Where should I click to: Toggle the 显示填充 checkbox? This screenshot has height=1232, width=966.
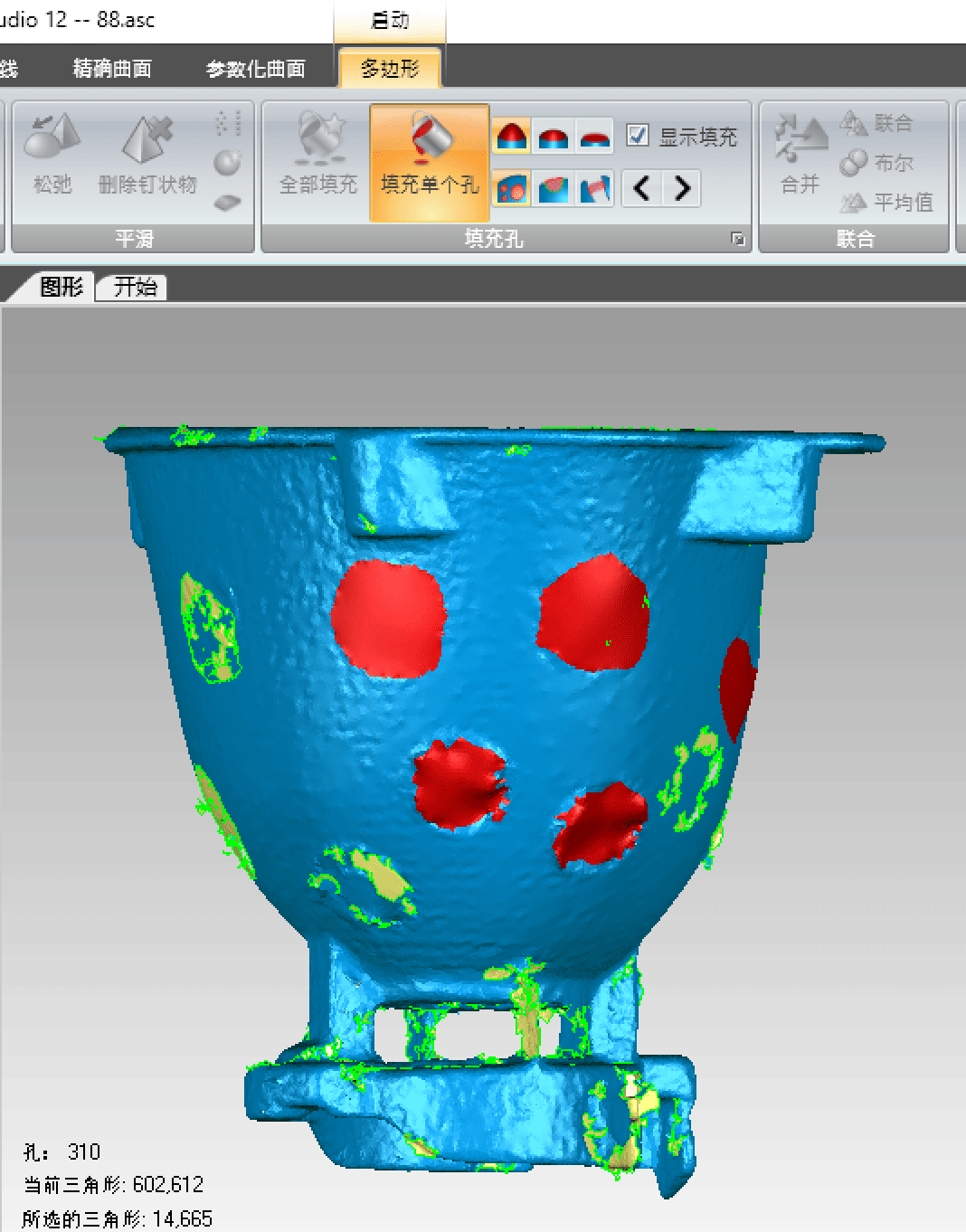638,136
